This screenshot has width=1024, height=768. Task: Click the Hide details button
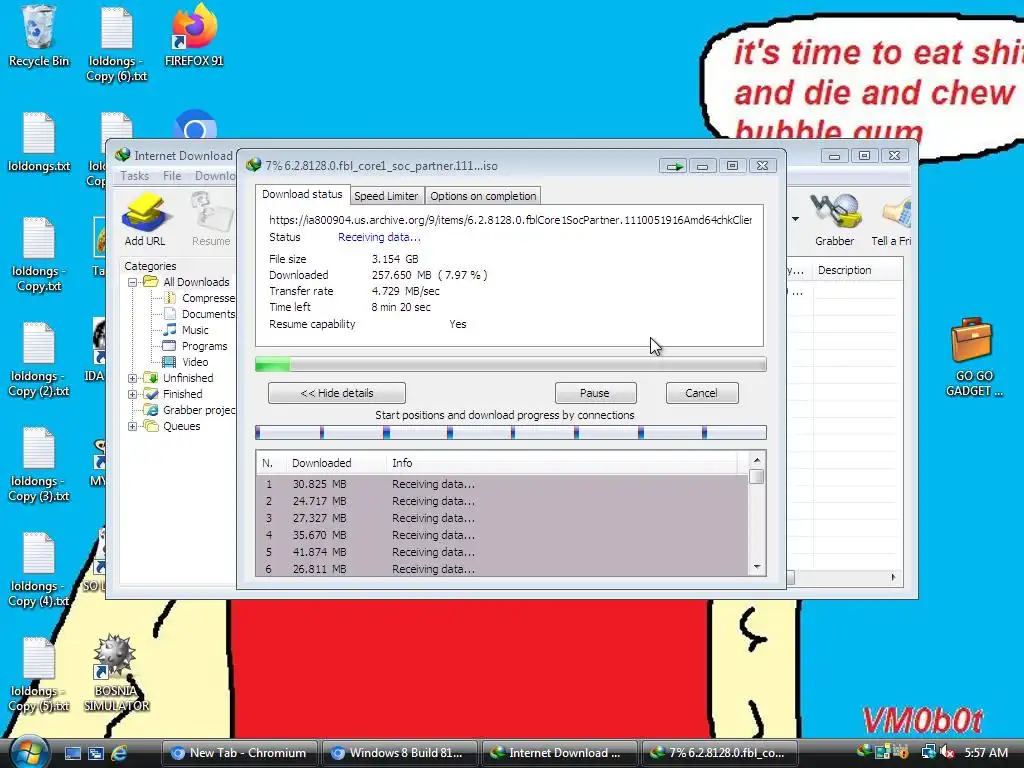click(x=337, y=393)
